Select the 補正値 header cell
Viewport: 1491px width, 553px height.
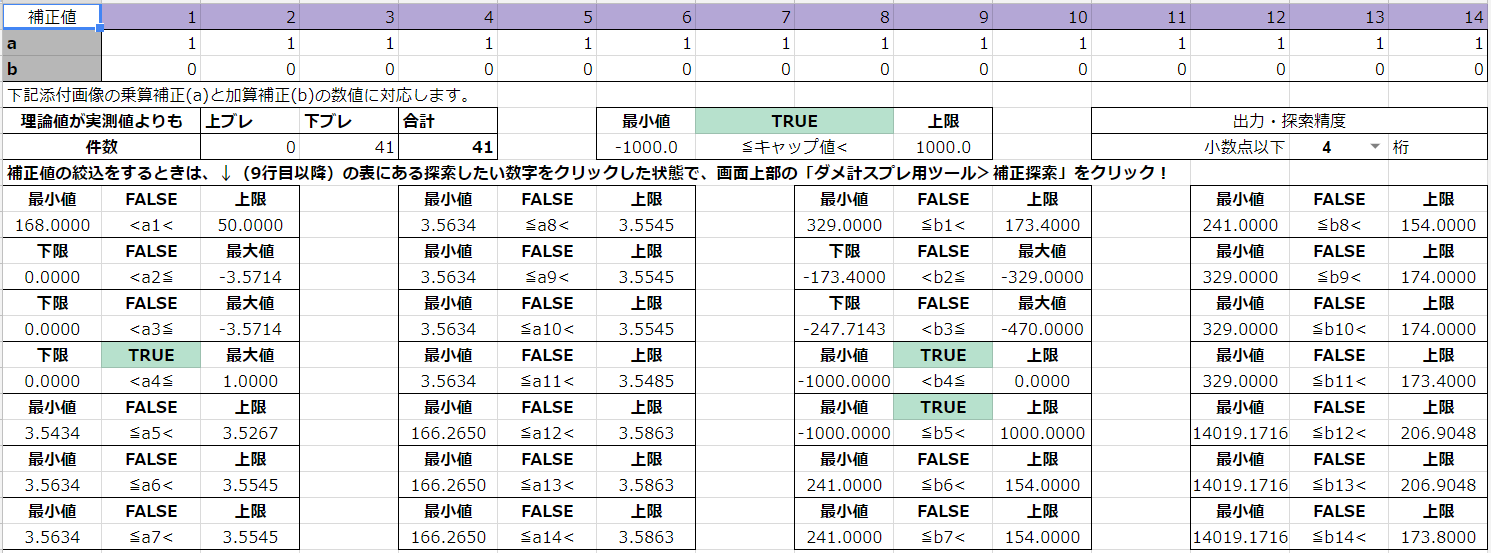coord(51,17)
